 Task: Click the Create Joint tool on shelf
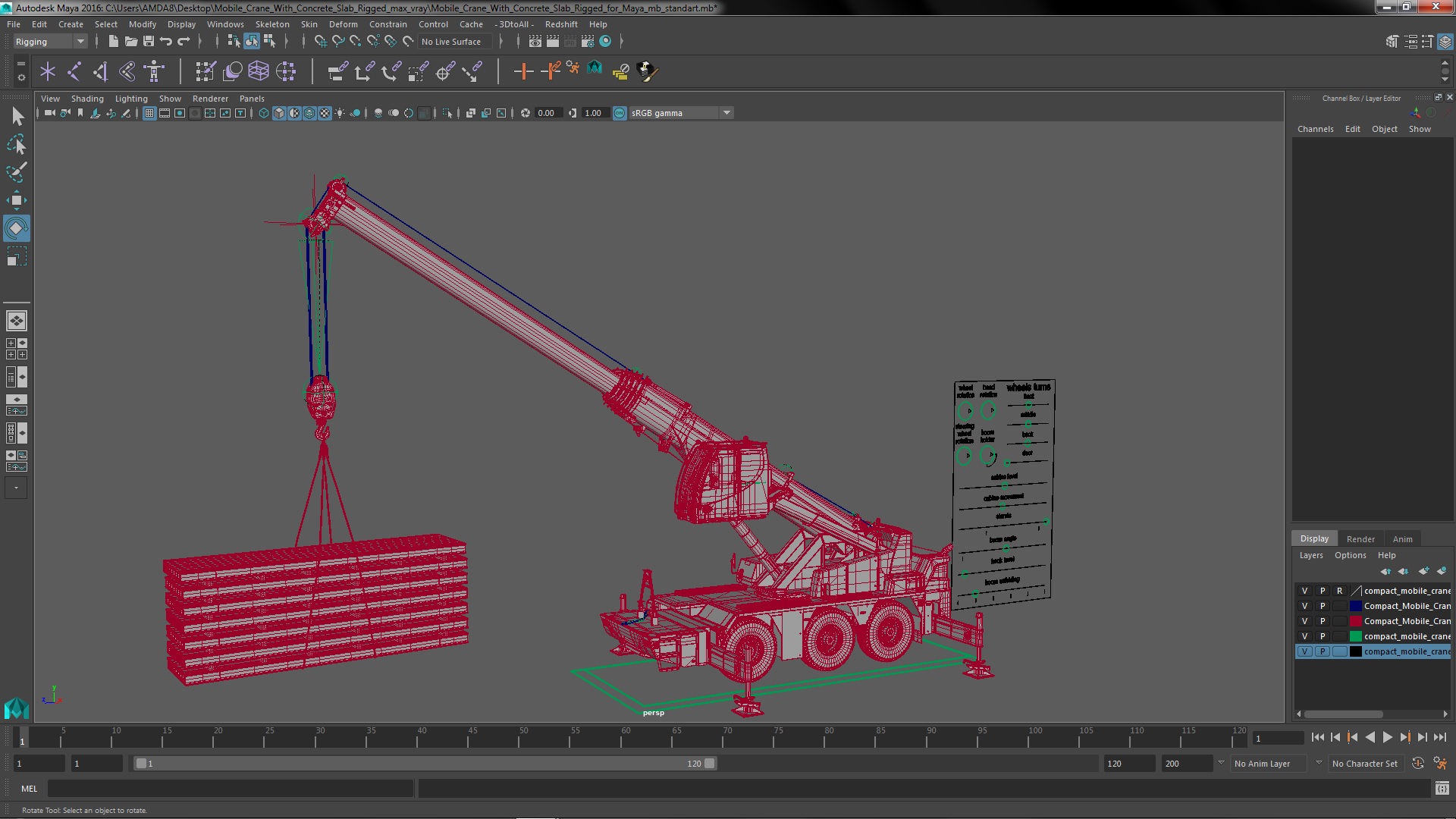[74, 71]
